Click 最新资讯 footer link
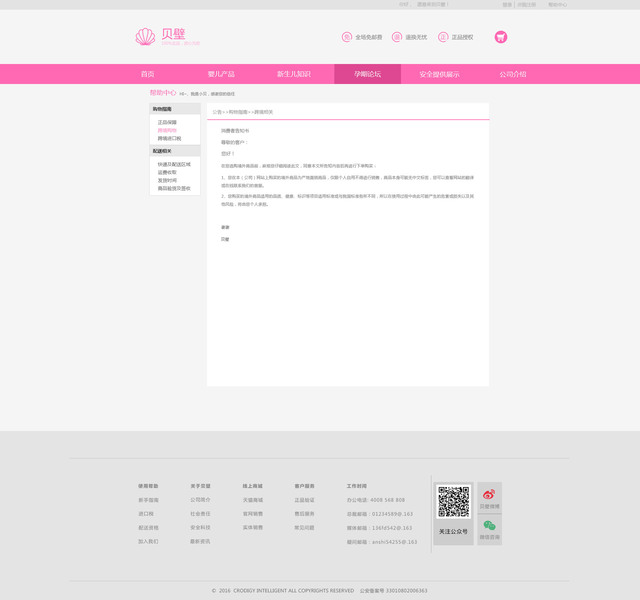 [x=200, y=542]
